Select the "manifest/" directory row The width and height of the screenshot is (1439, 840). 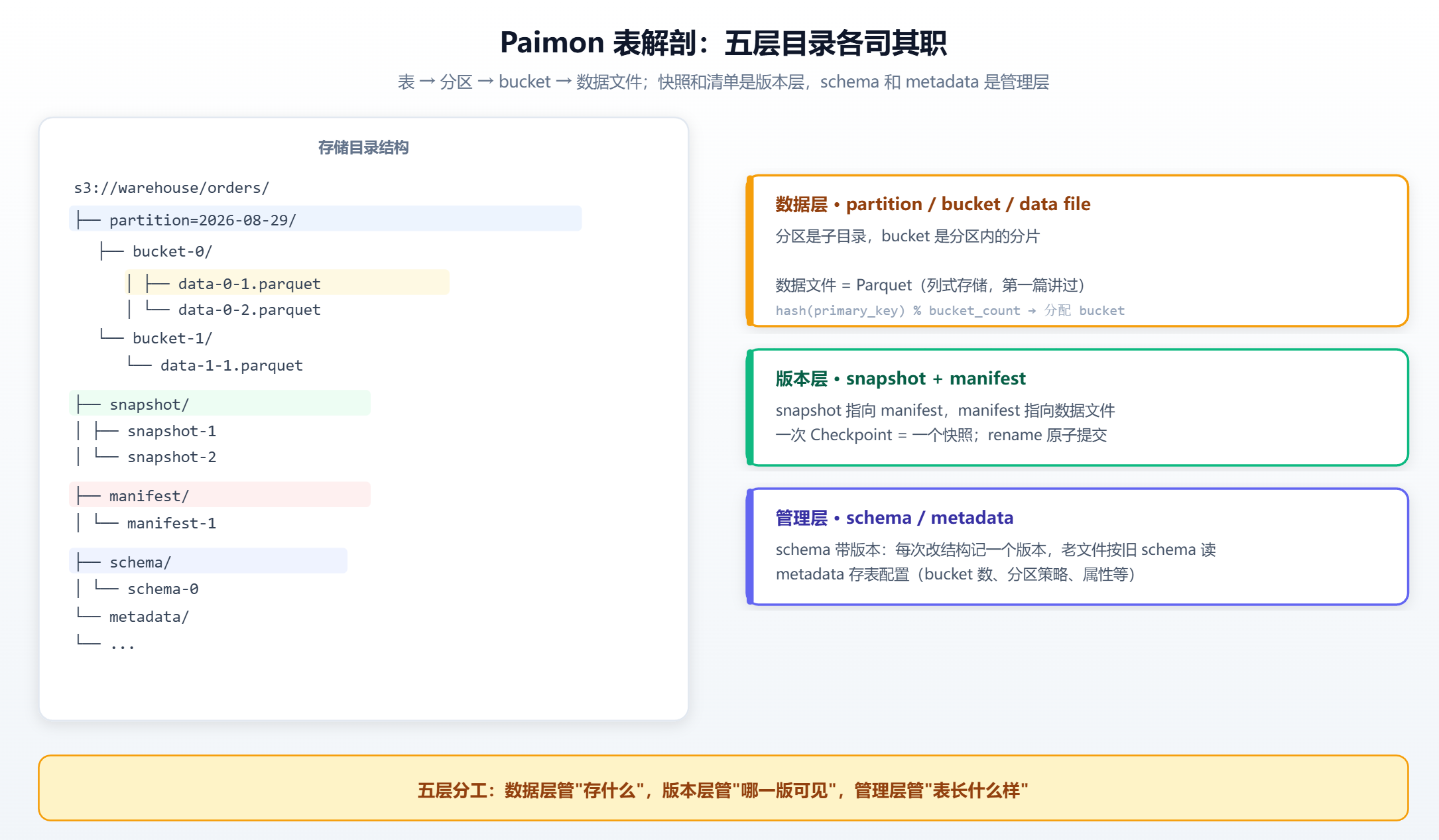(219, 495)
